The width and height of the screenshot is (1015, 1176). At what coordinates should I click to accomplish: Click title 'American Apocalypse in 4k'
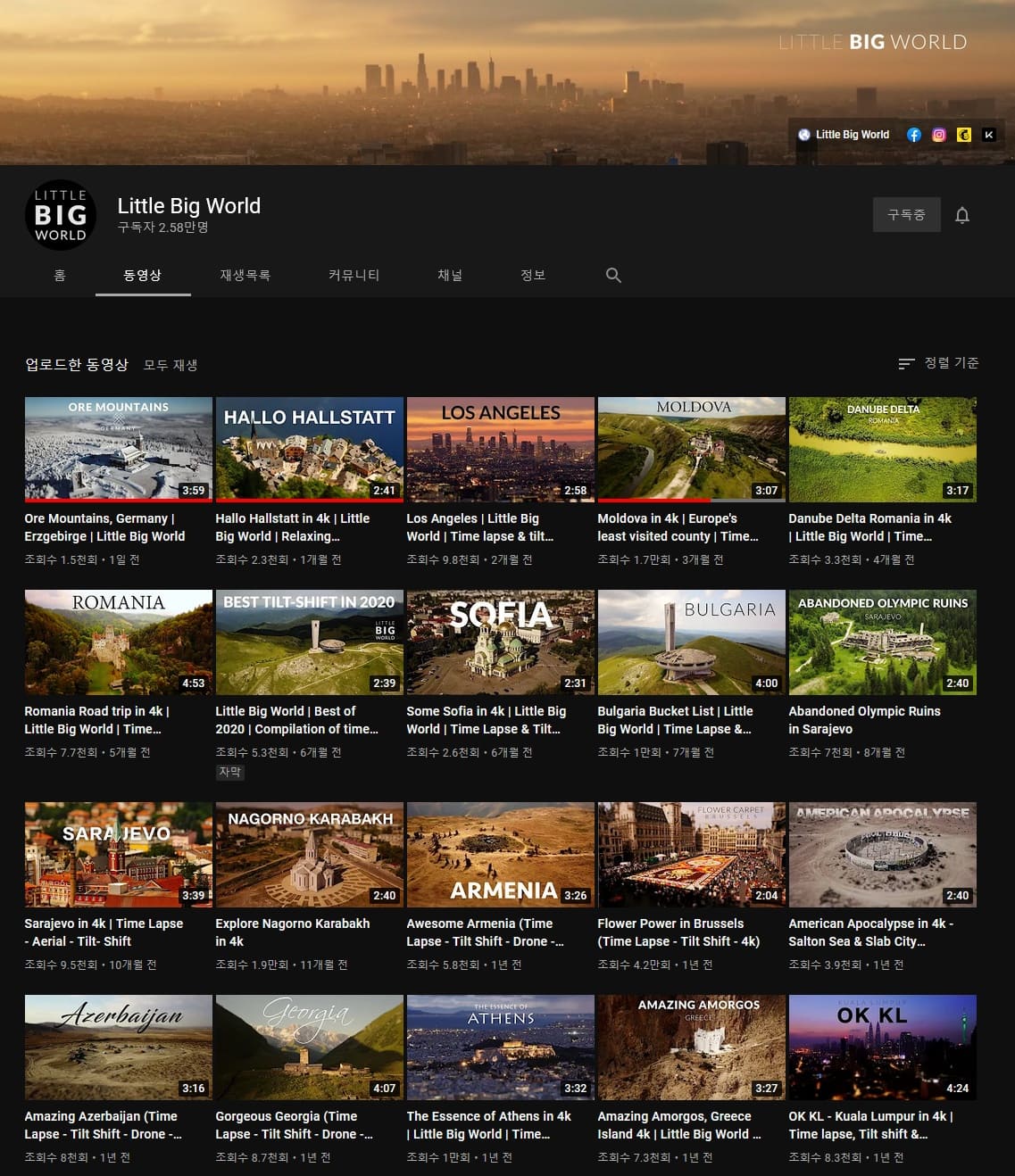(871, 932)
